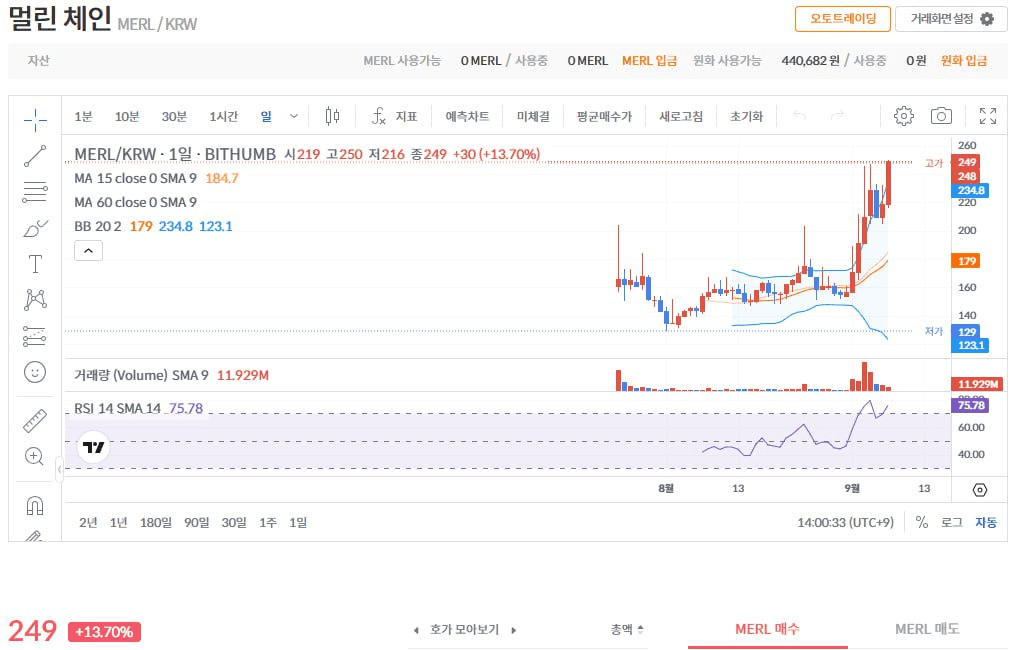Click the 249 current price label on axis

tap(966, 162)
